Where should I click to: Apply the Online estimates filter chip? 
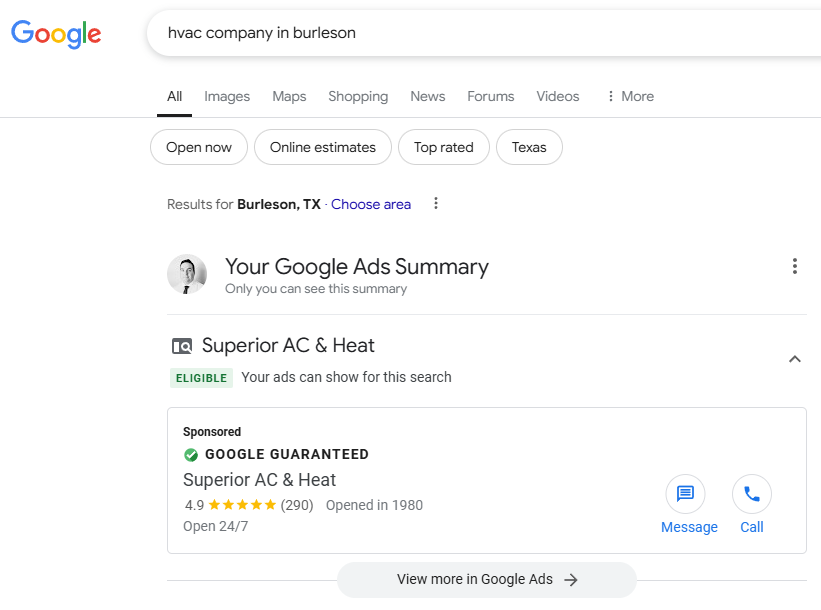point(323,147)
